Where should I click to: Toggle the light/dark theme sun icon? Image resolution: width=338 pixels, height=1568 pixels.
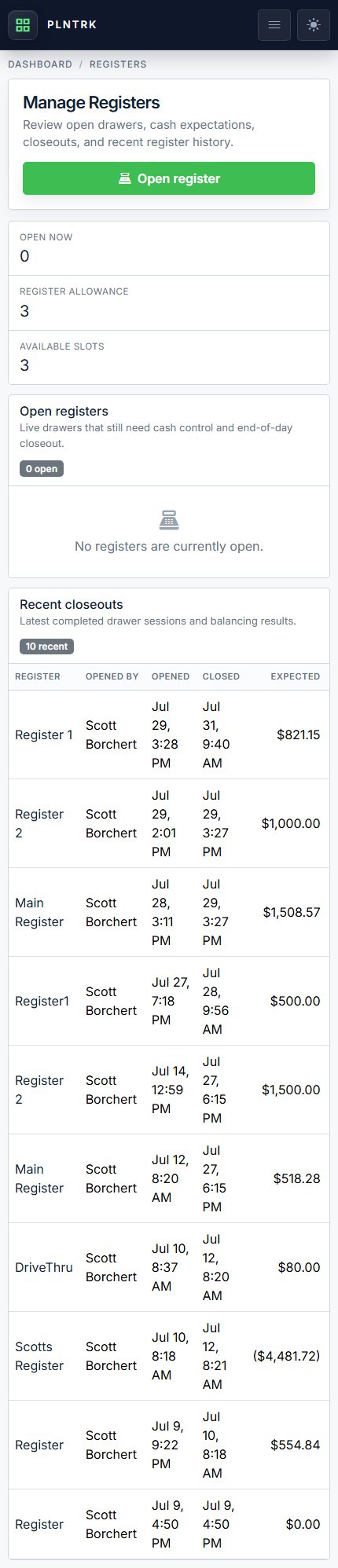pyautogui.click(x=314, y=24)
